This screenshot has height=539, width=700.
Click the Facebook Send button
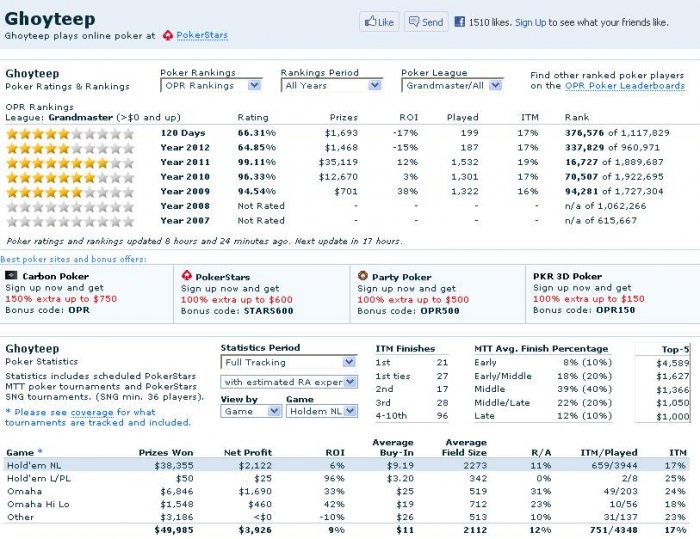[x=426, y=22]
